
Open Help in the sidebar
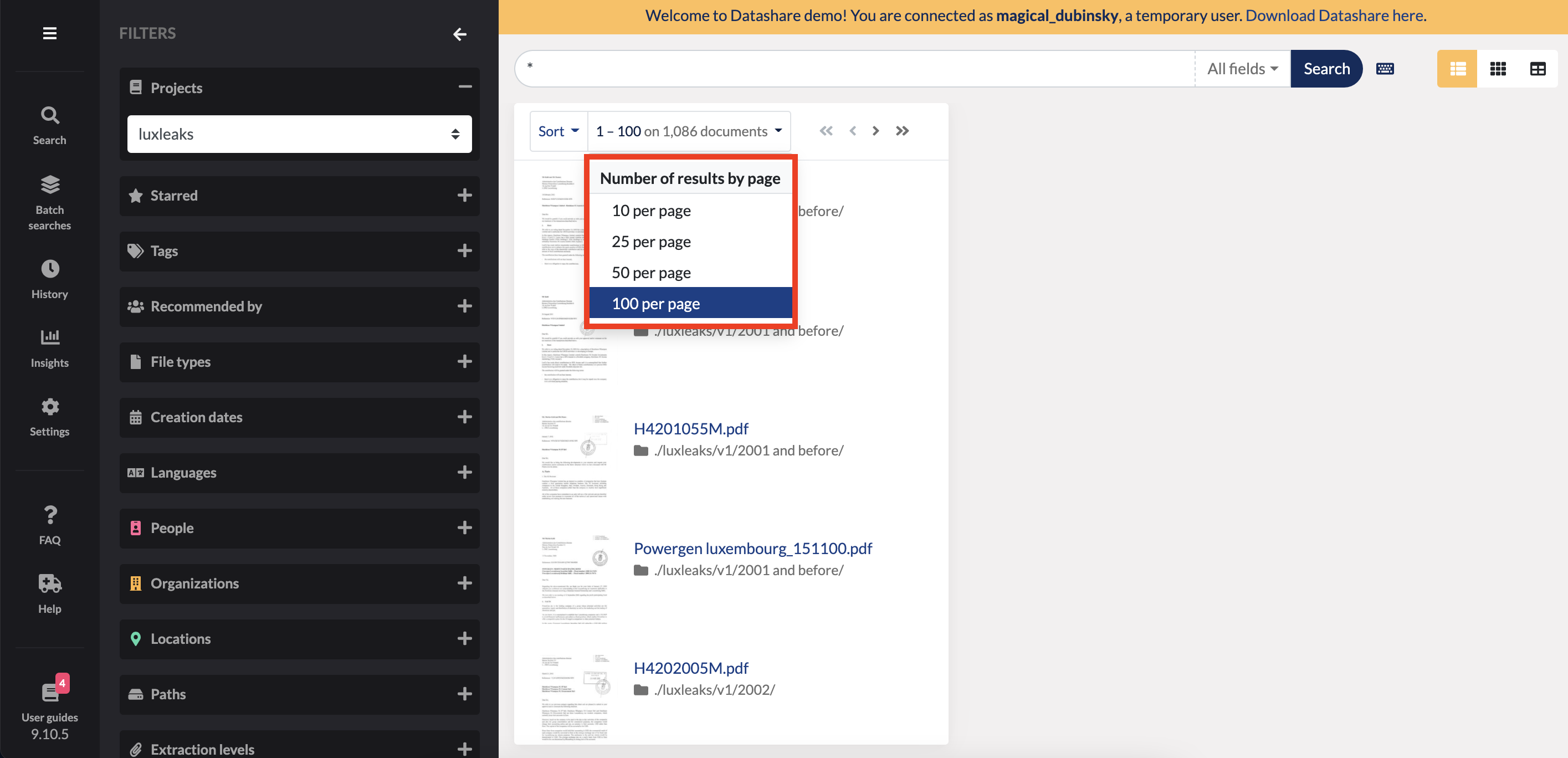pyautogui.click(x=50, y=593)
